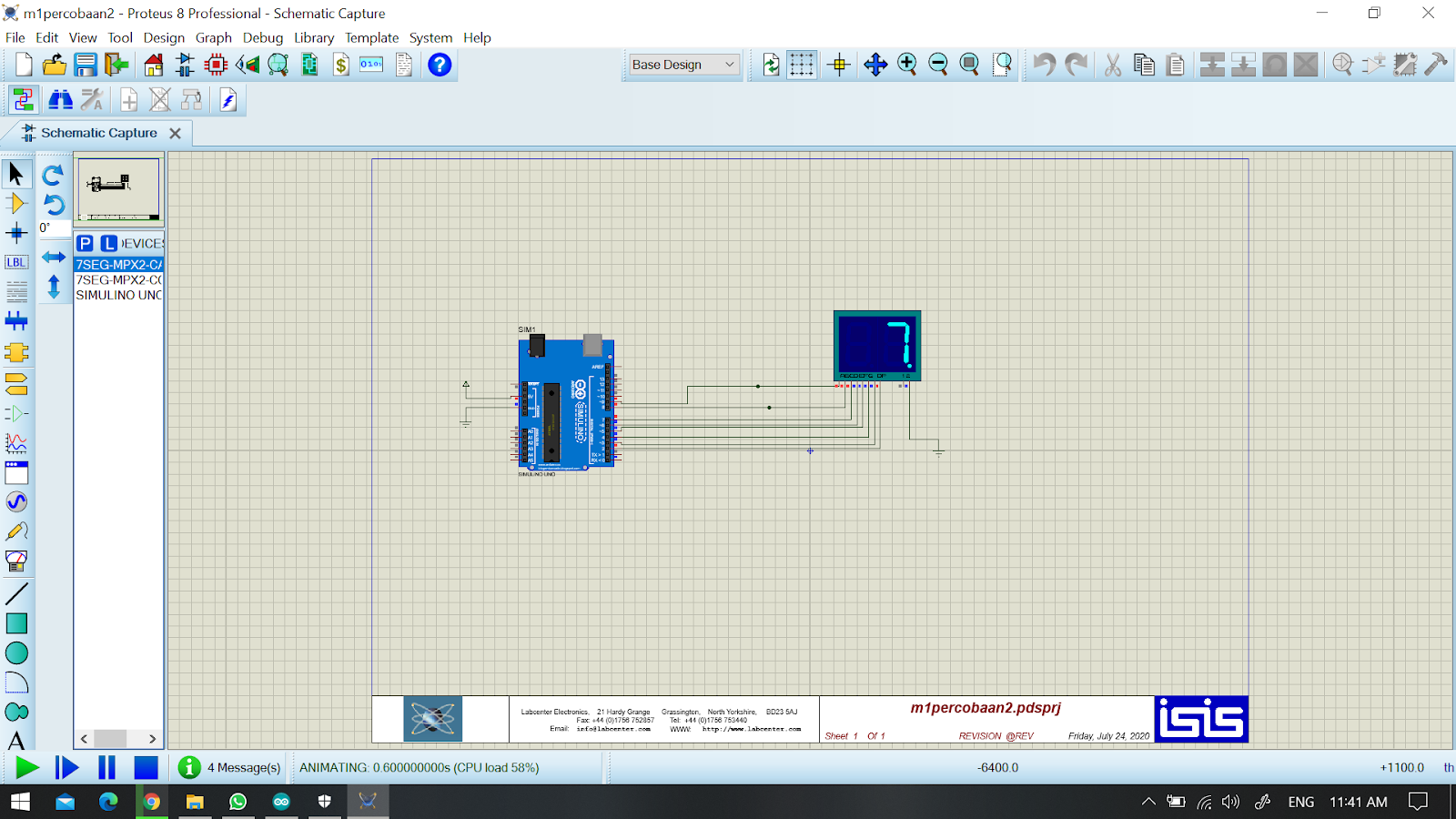
Task: Open WhatsApp from the Windows taskbar
Action: coord(238,802)
